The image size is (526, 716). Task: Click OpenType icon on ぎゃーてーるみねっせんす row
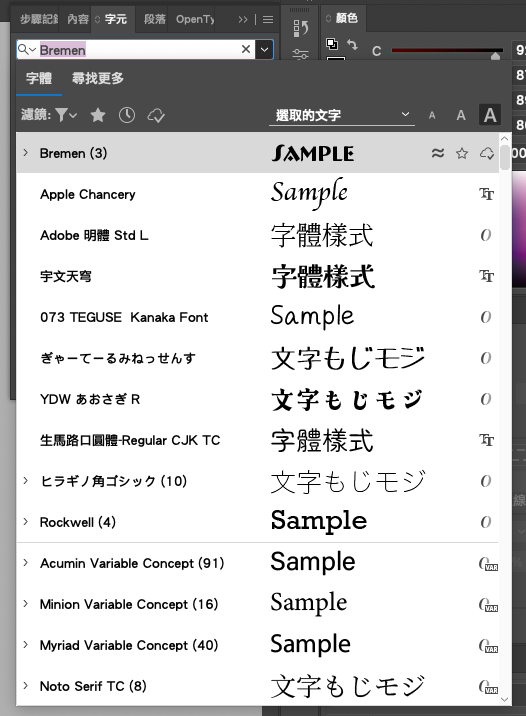pyautogui.click(x=486, y=358)
